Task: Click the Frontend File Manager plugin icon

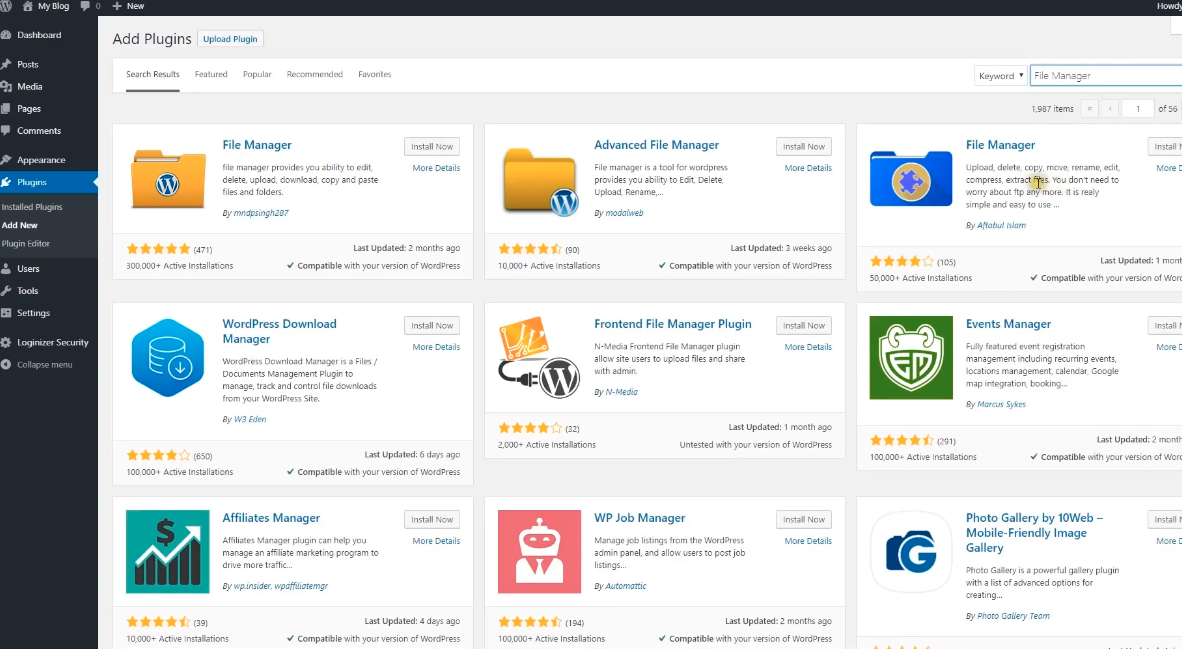Action: [540, 358]
